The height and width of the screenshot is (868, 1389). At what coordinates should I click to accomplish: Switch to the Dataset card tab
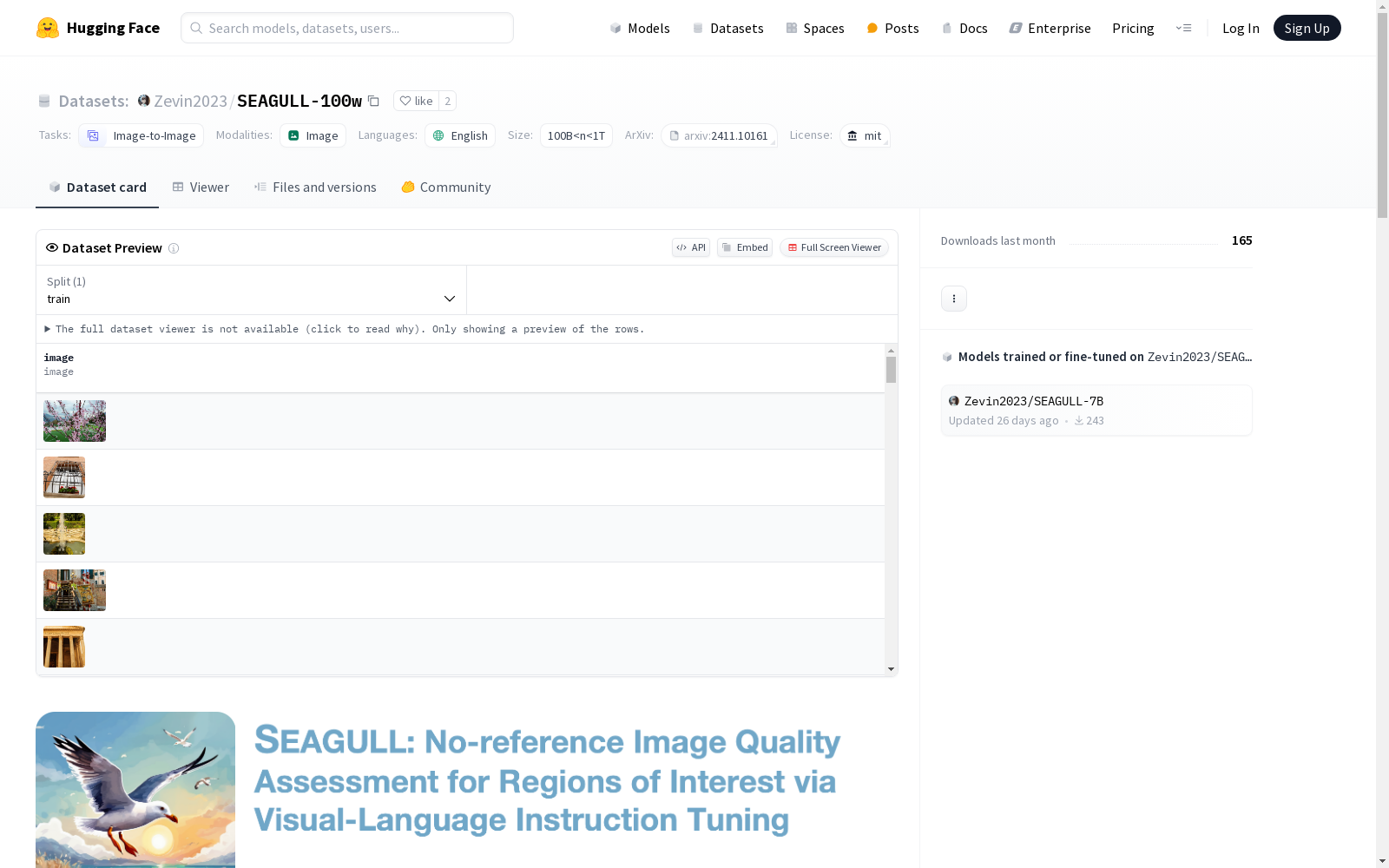tap(97, 187)
